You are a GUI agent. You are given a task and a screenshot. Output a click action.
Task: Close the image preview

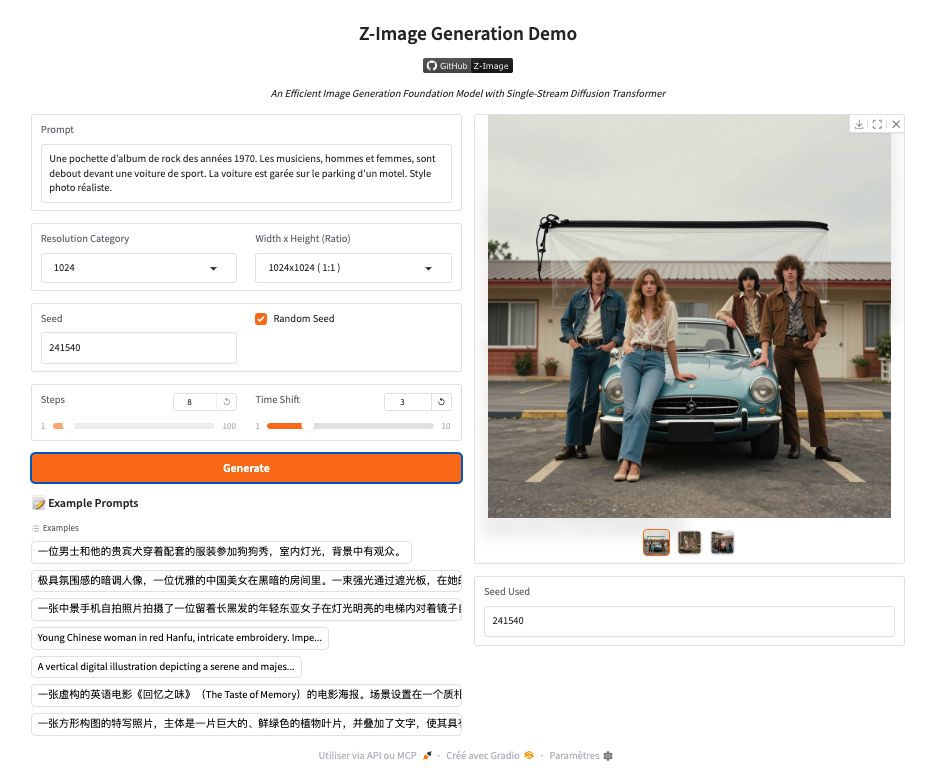pos(896,124)
